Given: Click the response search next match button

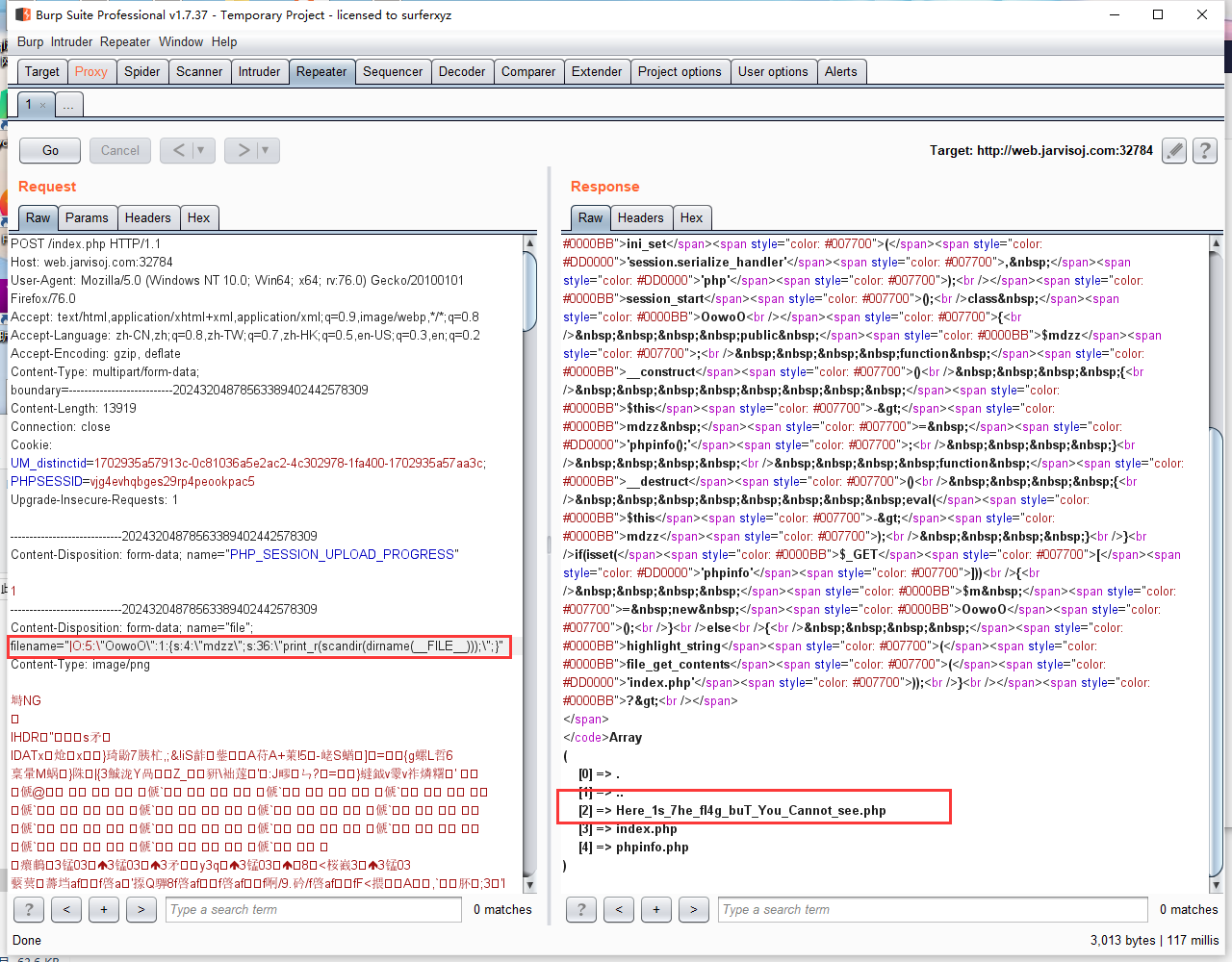Looking at the screenshot, I should click(694, 909).
